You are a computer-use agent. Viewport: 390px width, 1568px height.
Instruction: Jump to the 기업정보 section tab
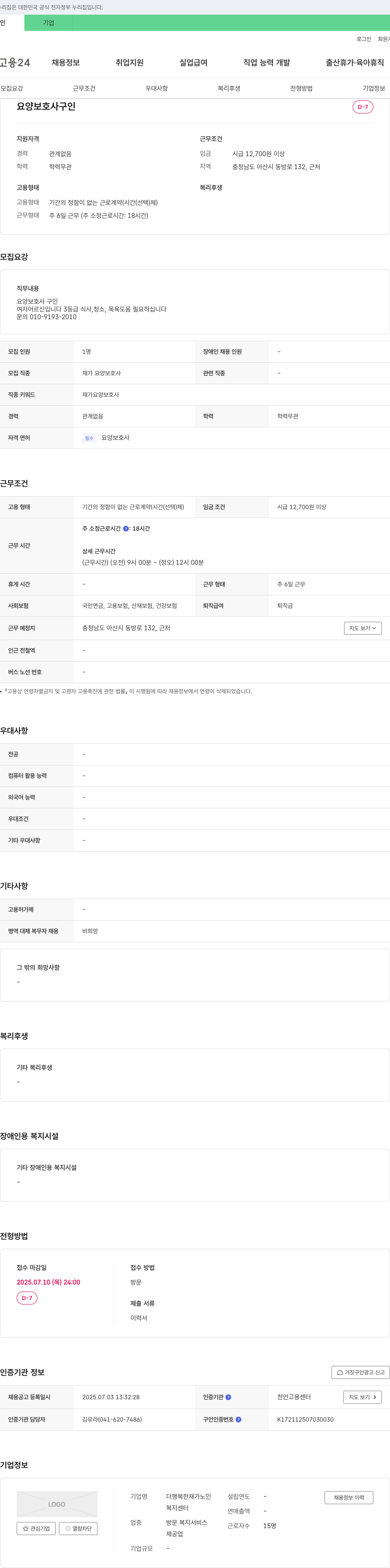click(x=374, y=88)
